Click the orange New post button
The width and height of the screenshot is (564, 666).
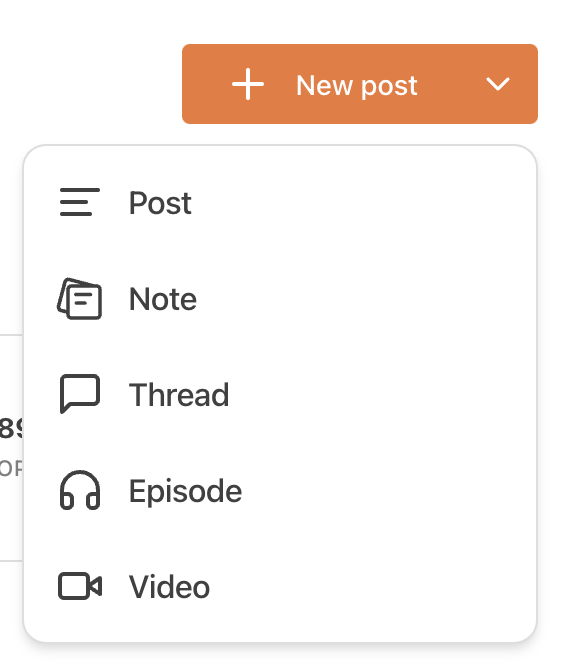tap(360, 84)
